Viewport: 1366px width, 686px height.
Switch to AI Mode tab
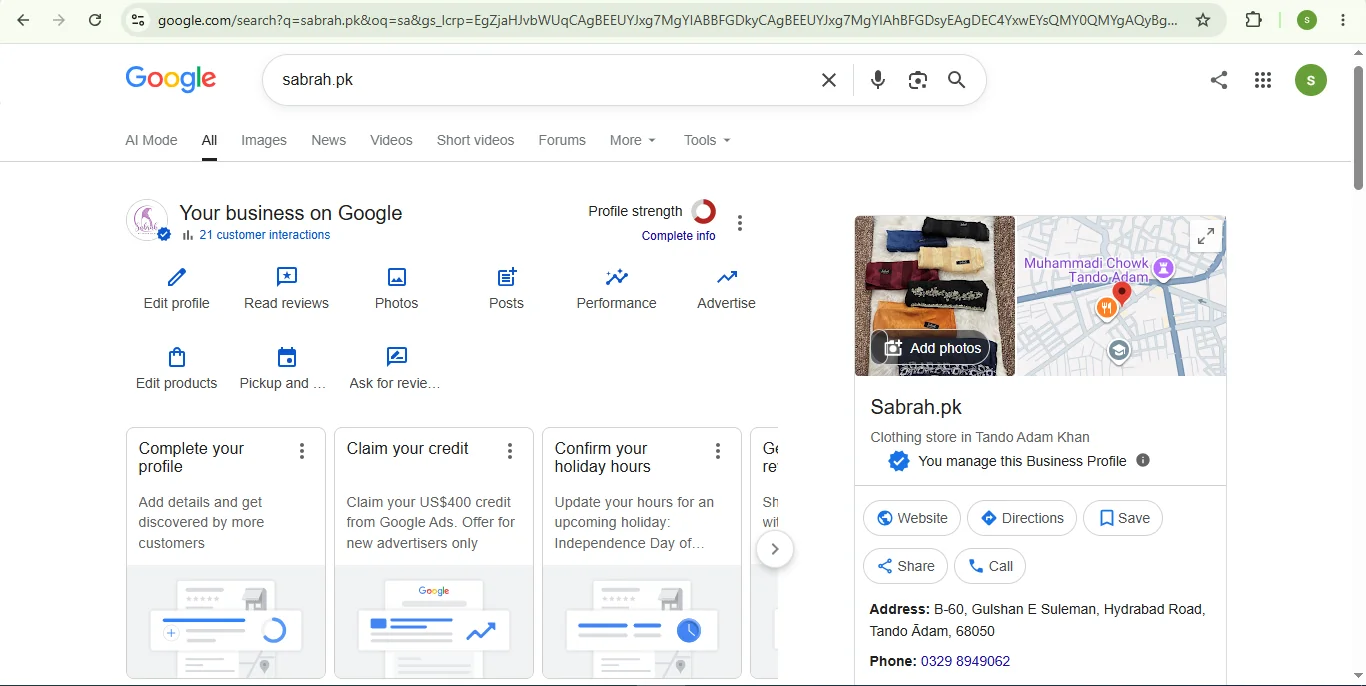click(151, 140)
